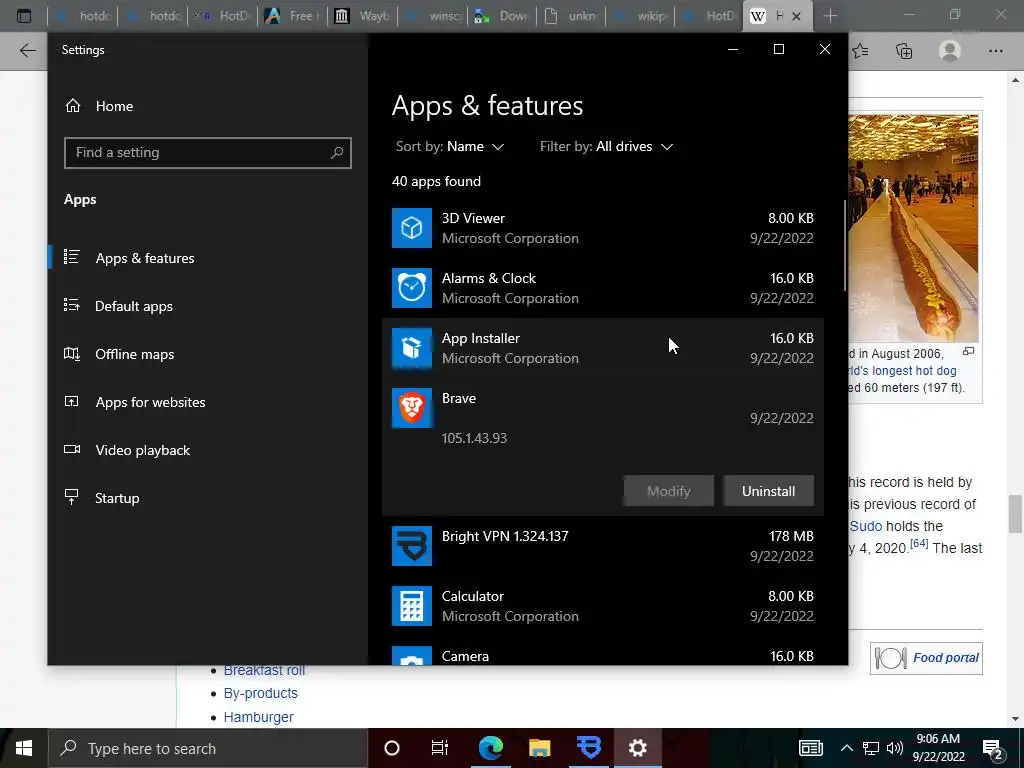
Task: Open Cortana circle on taskbar
Action: [392, 748]
